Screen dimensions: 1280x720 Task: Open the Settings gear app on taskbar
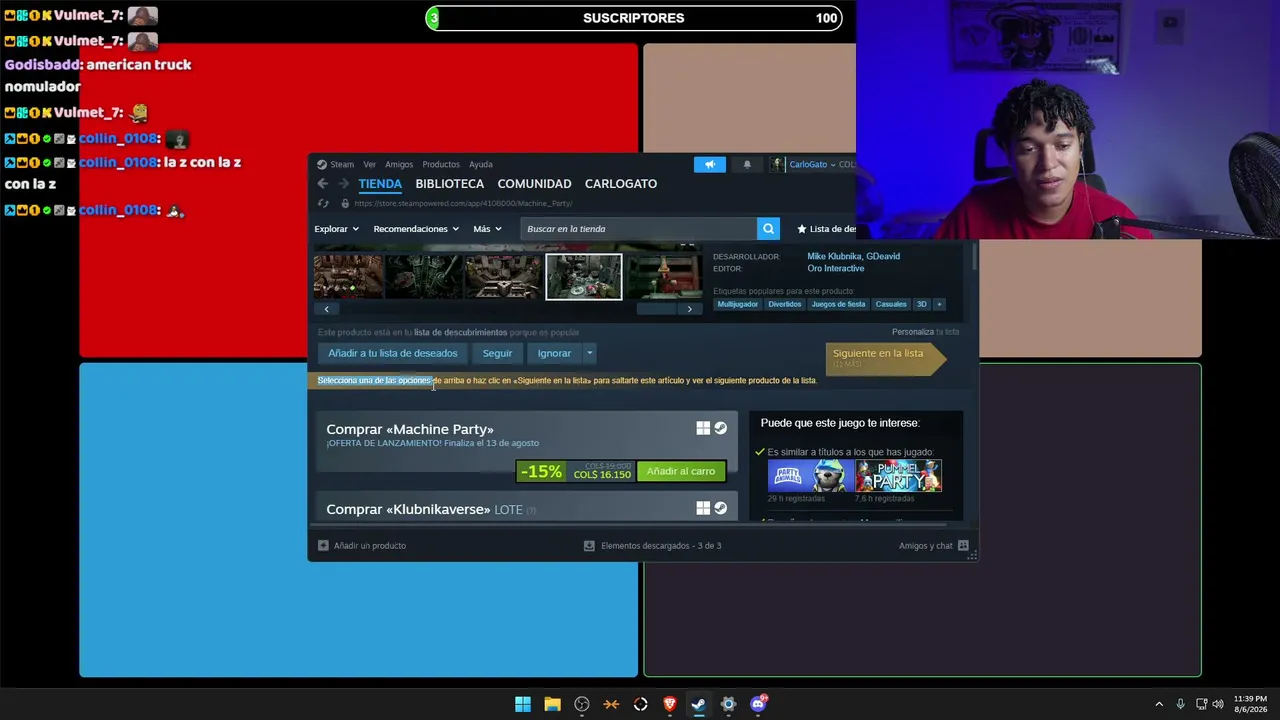click(x=728, y=704)
